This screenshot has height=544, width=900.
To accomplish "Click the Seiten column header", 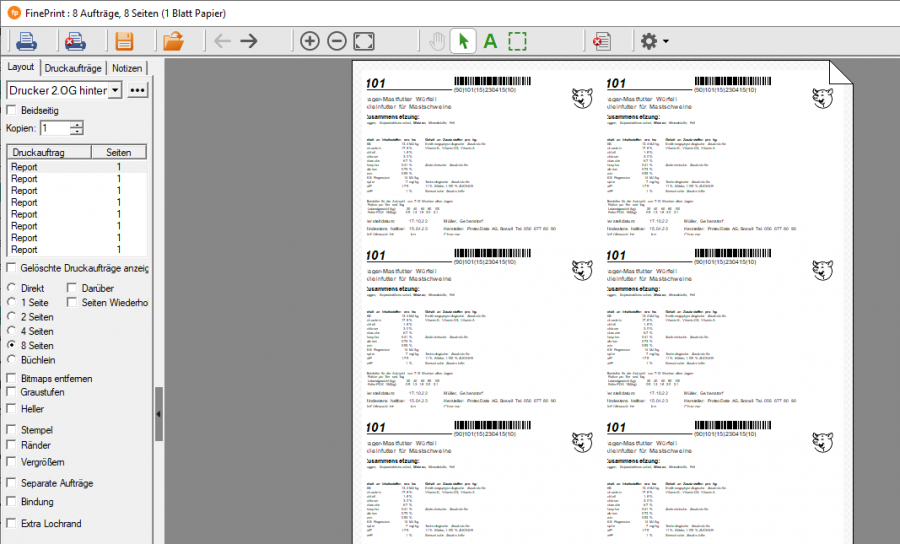I will pyautogui.click(x=119, y=152).
